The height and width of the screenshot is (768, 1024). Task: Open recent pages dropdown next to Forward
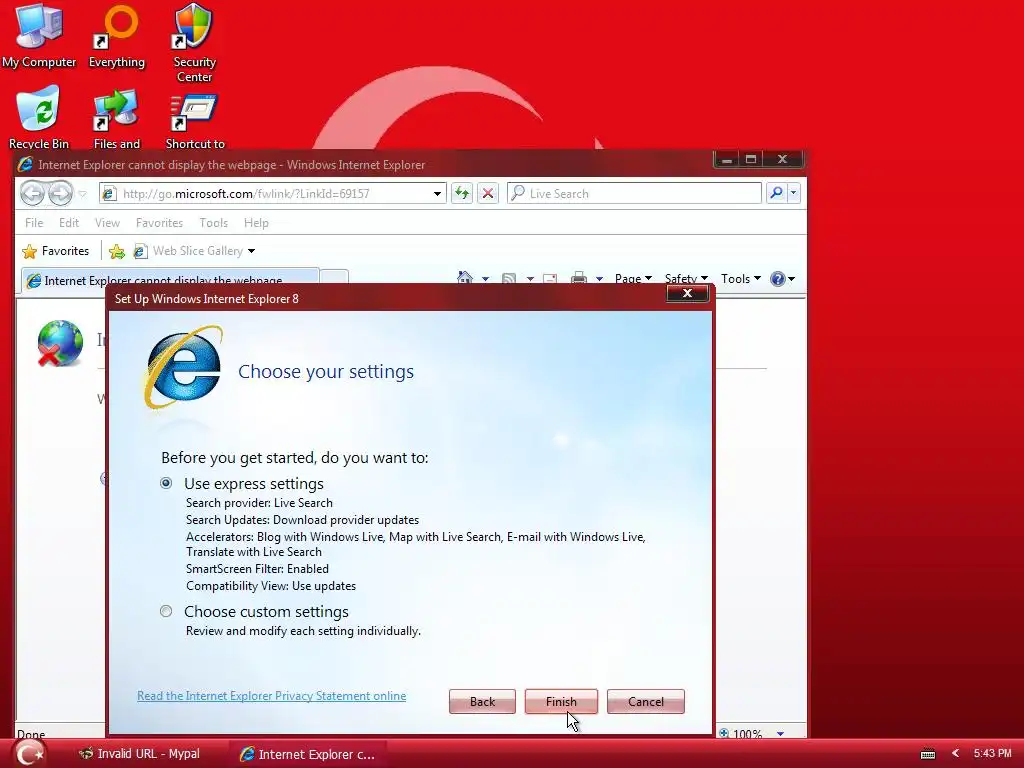(x=82, y=194)
